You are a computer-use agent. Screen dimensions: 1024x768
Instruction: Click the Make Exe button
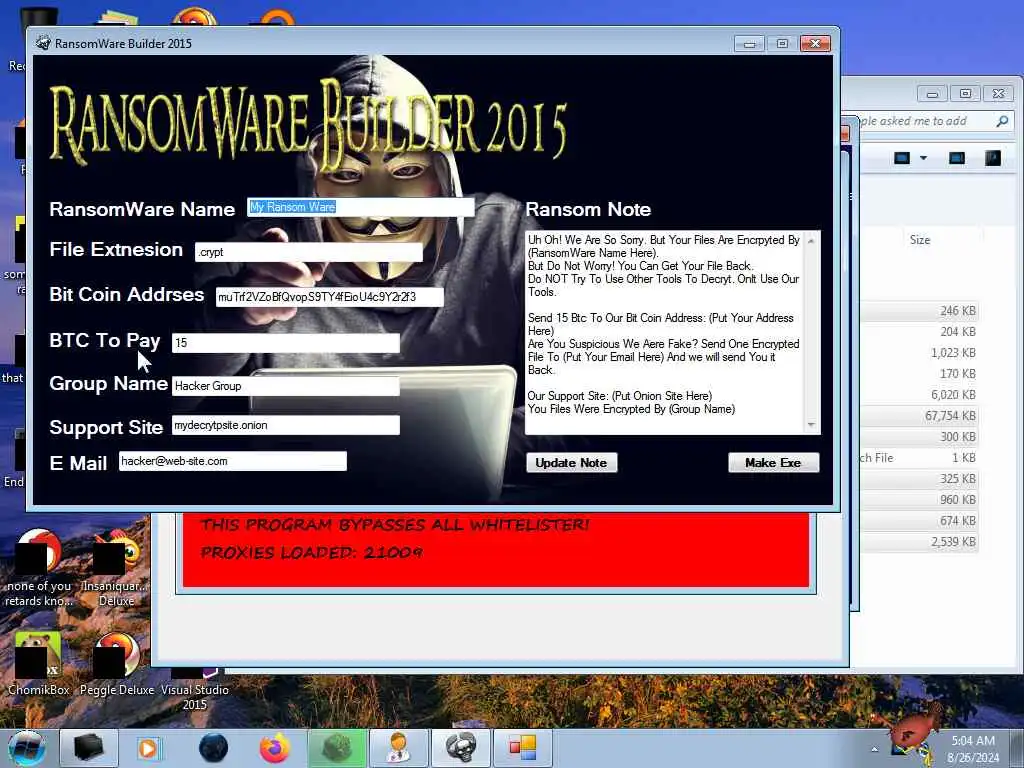point(773,463)
